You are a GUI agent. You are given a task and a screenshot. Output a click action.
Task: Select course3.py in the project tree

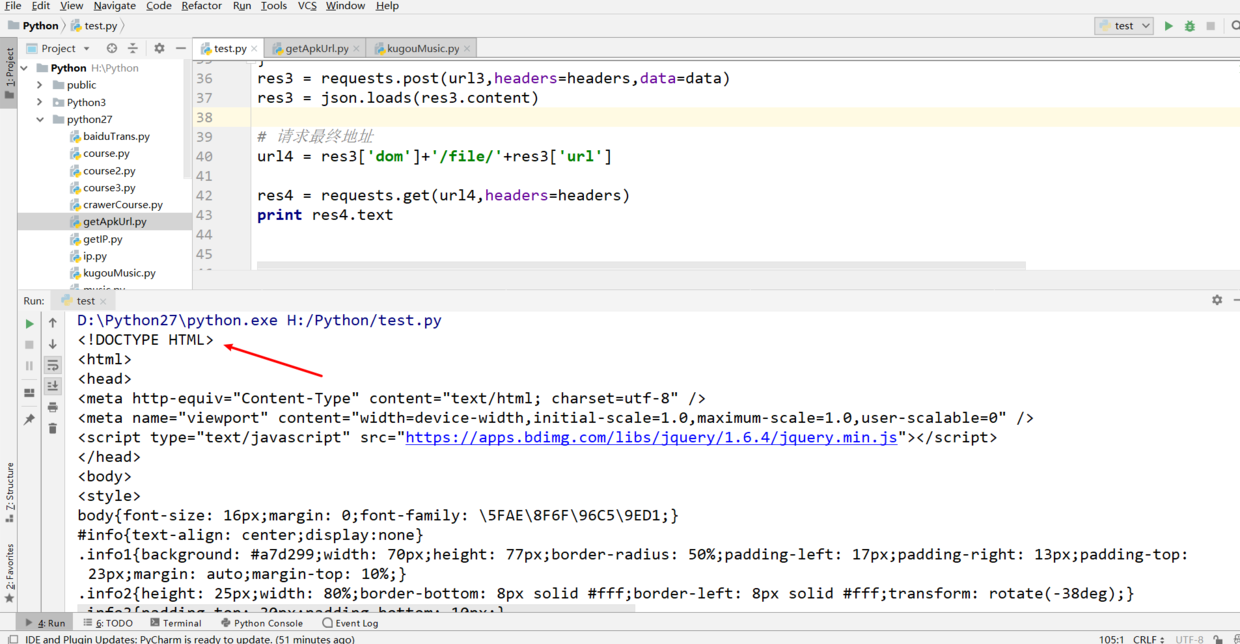pyautogui.click(x=109, y=187)
